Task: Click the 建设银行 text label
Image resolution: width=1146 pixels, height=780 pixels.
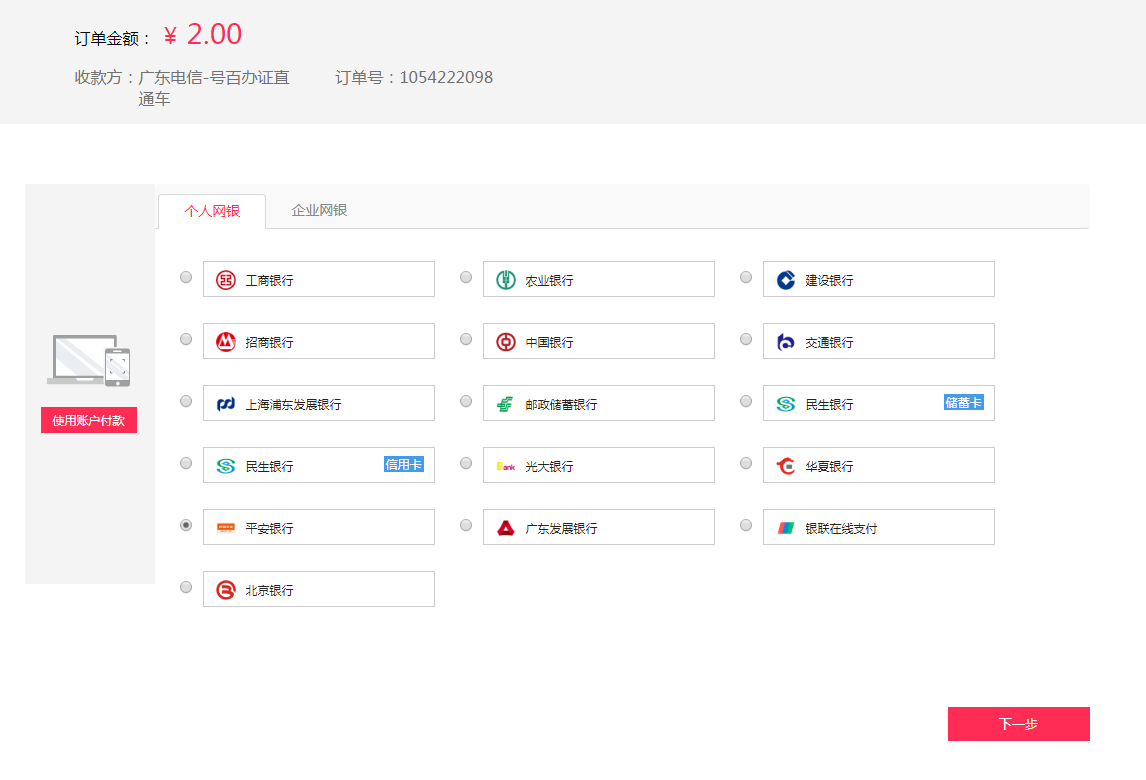Action: (830, 281)
